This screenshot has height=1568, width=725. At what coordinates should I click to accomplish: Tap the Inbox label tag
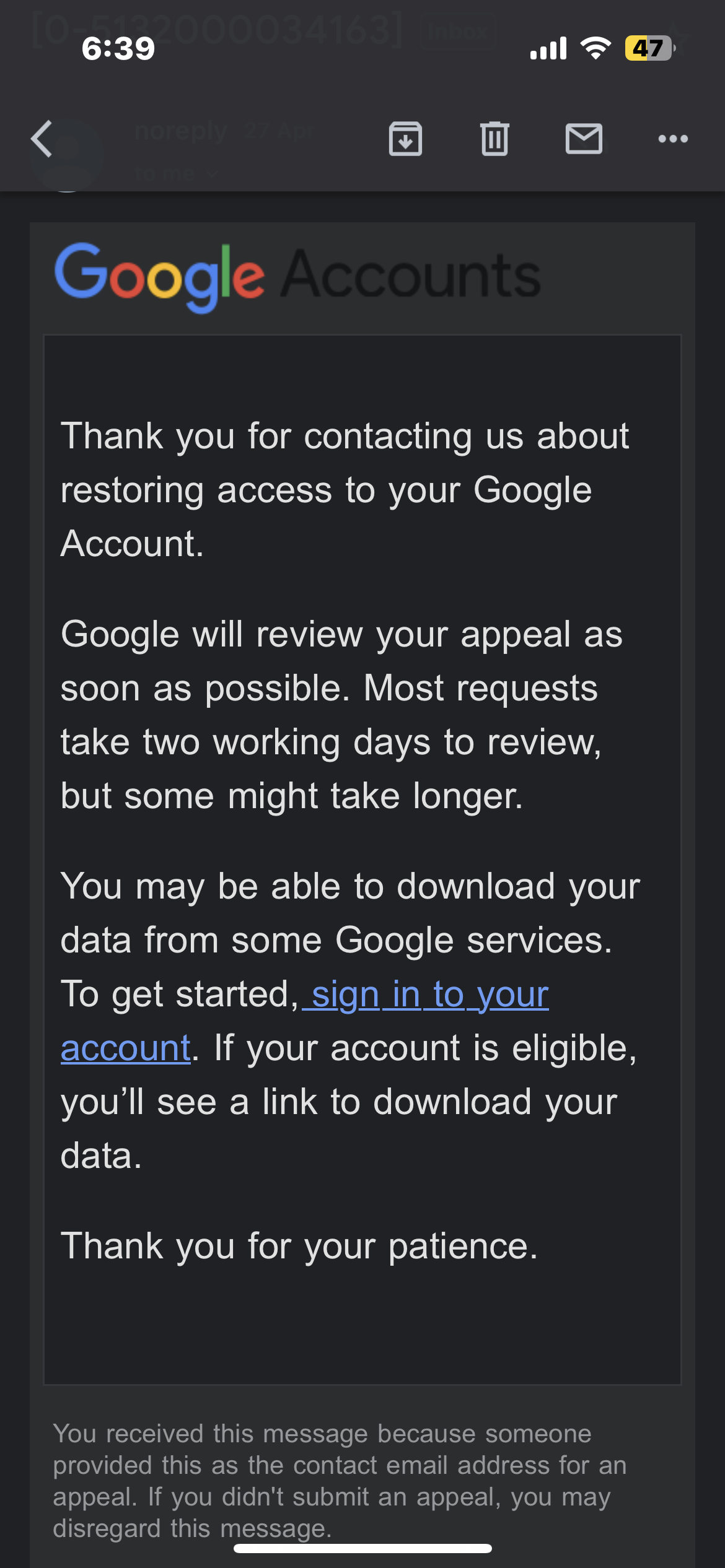(457, 31)
